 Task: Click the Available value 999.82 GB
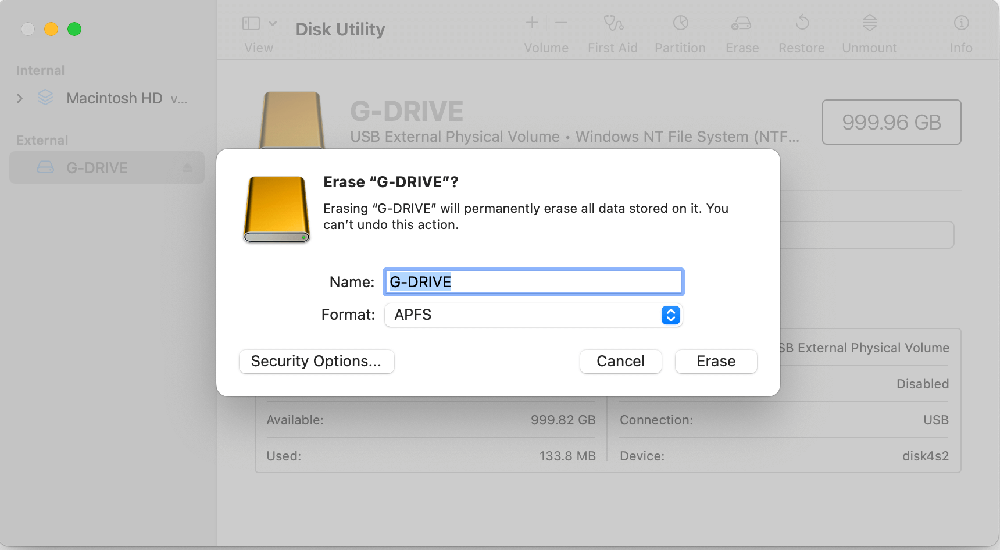562,420
